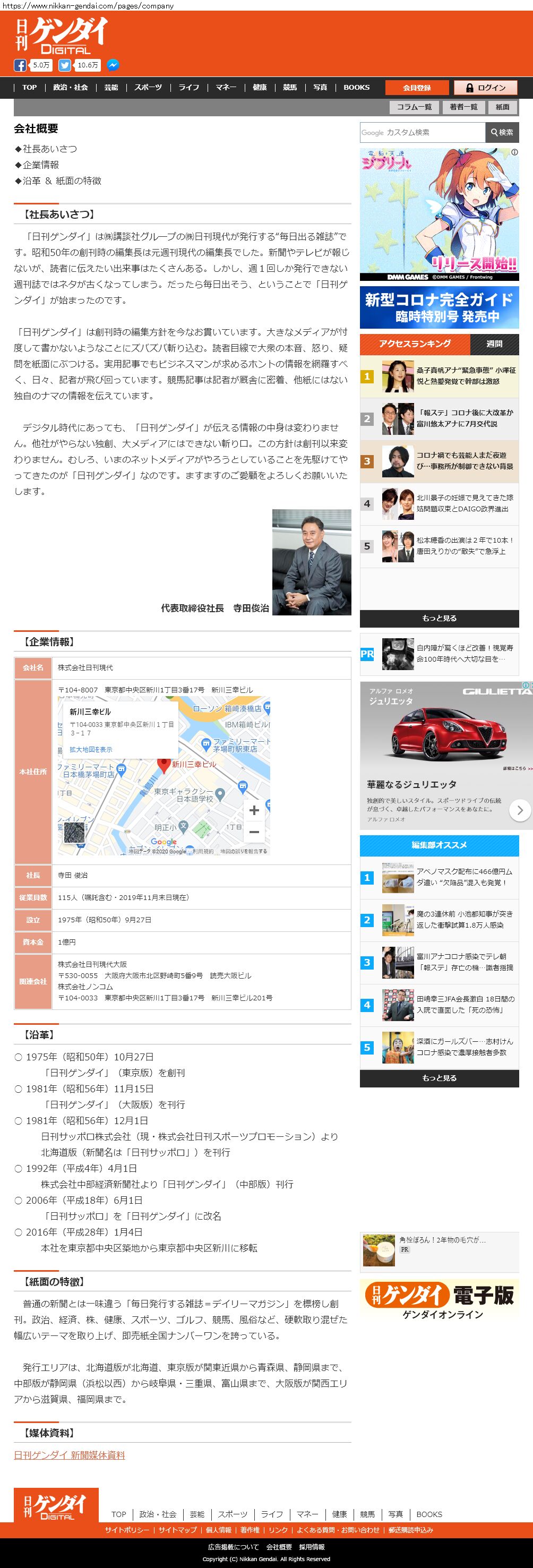Viewport: 533px width, 1568px height.
Task: Switch to the 週間 ranking tab
Action: [x=494, y=344]
